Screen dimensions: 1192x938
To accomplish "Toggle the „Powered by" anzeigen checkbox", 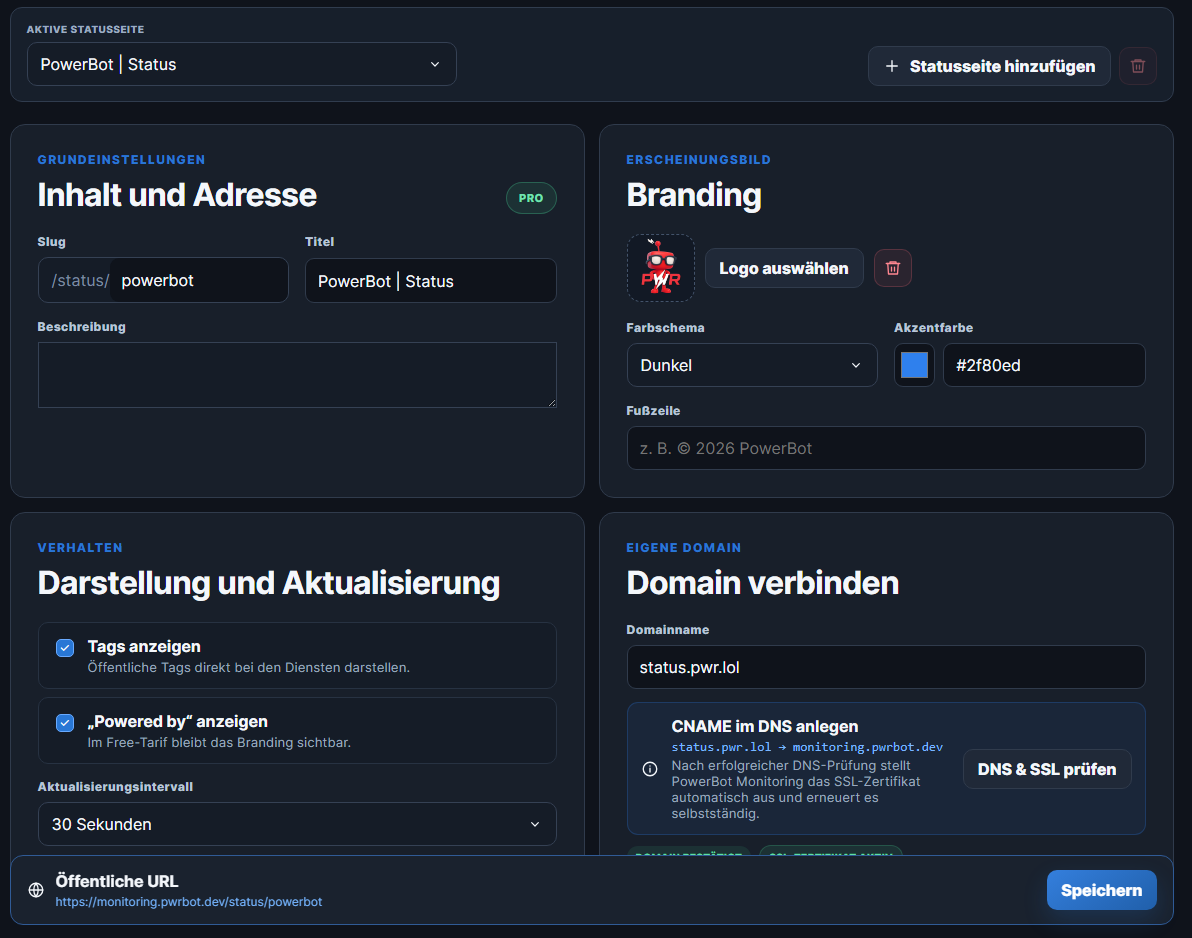I will tap(65, 723).
